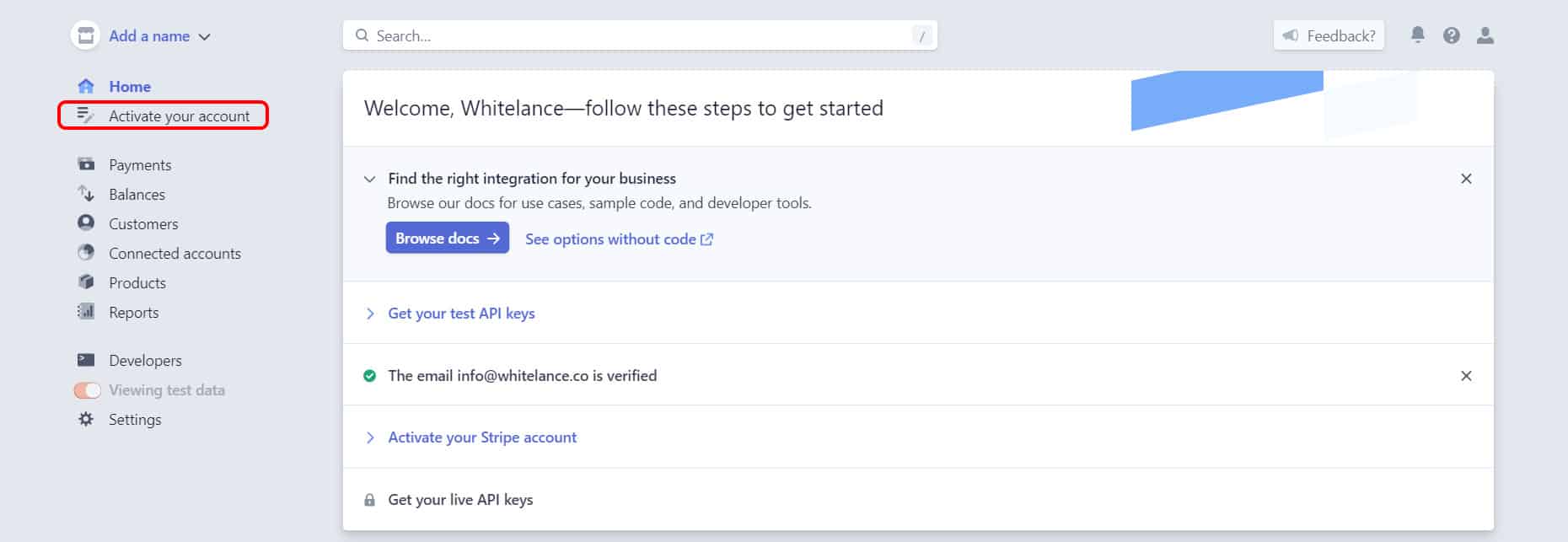Screen dimensions: 1568x542
Task: Open the user profile icon
Action: tap(1485, 35)
